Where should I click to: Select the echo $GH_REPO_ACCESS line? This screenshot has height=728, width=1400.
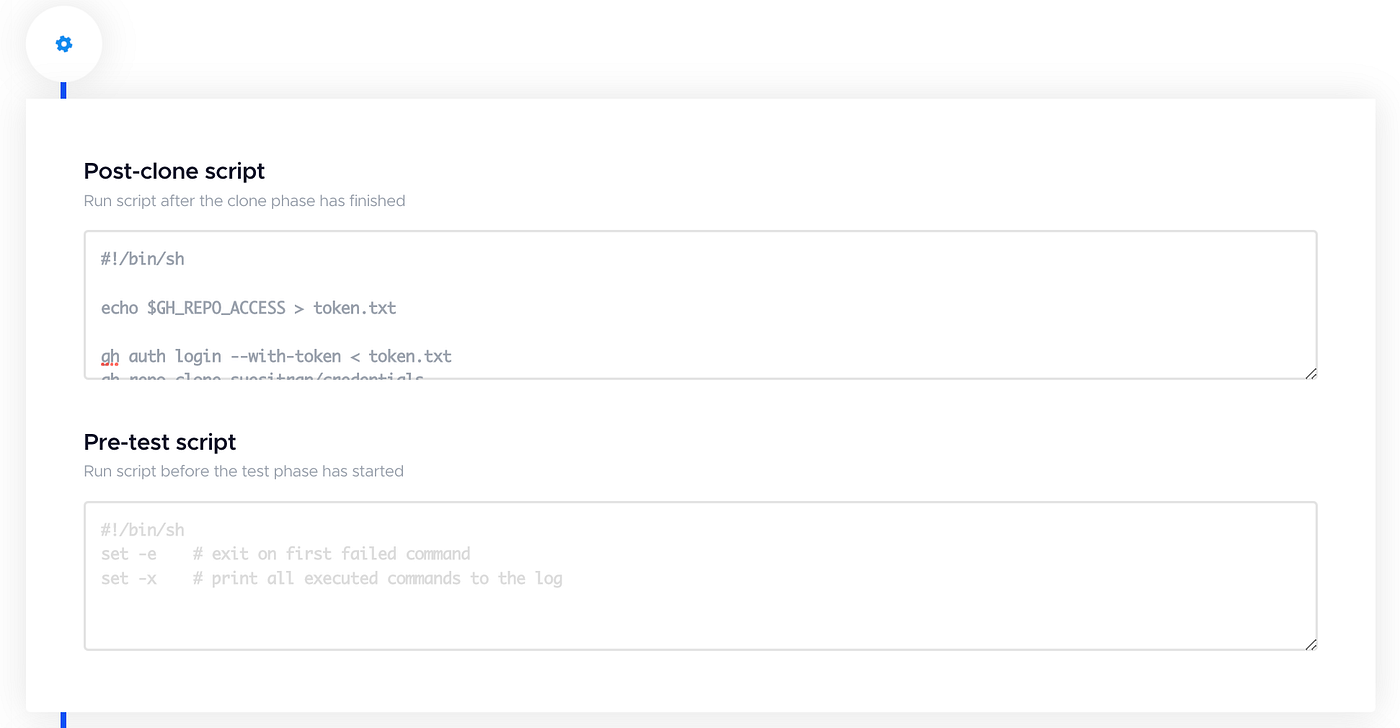point(248,307)
